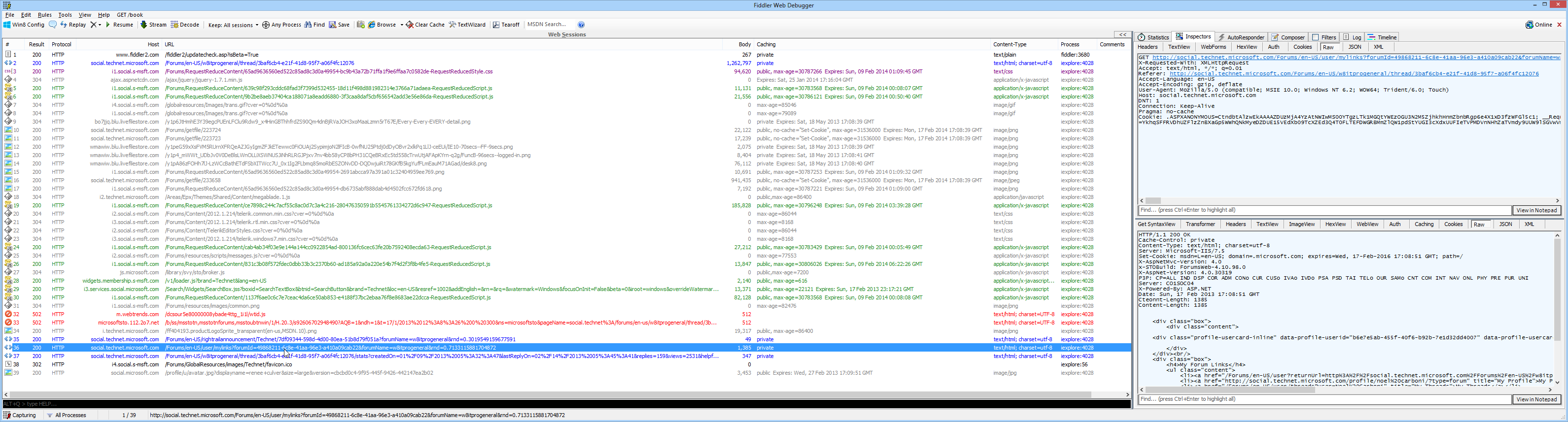Image resolution: width=1568 pixels, height=422 pixels.
Task: Open the Help menu
Action: [104, 15]
